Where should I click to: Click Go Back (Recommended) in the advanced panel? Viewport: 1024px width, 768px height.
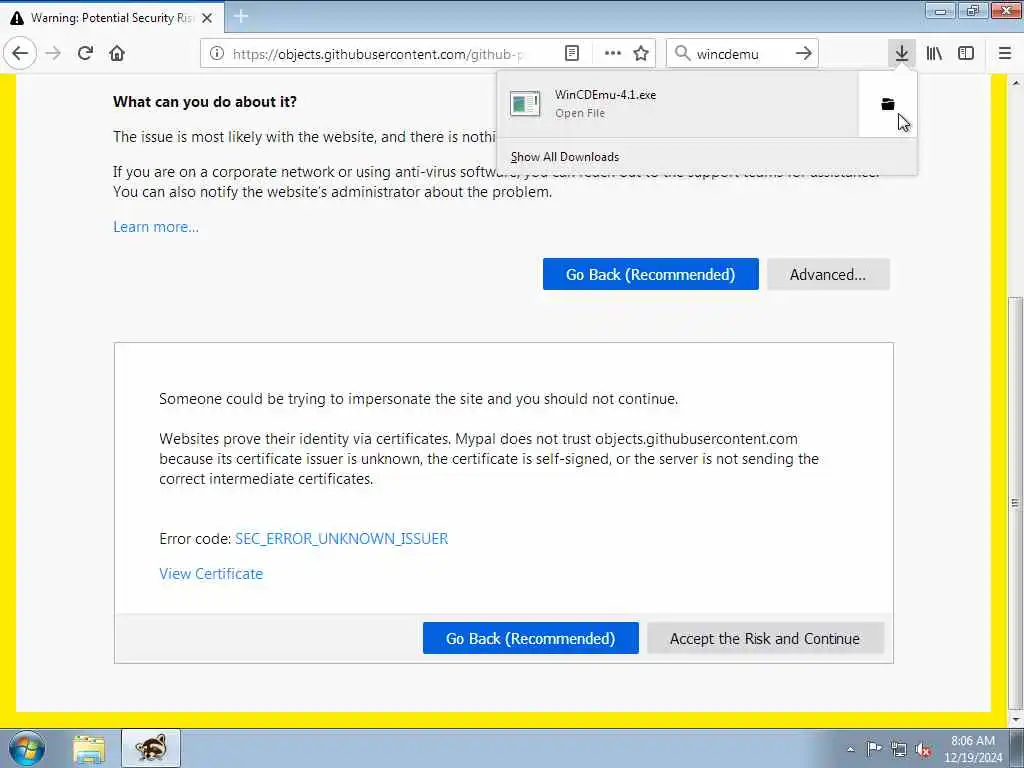pos(530,638)
